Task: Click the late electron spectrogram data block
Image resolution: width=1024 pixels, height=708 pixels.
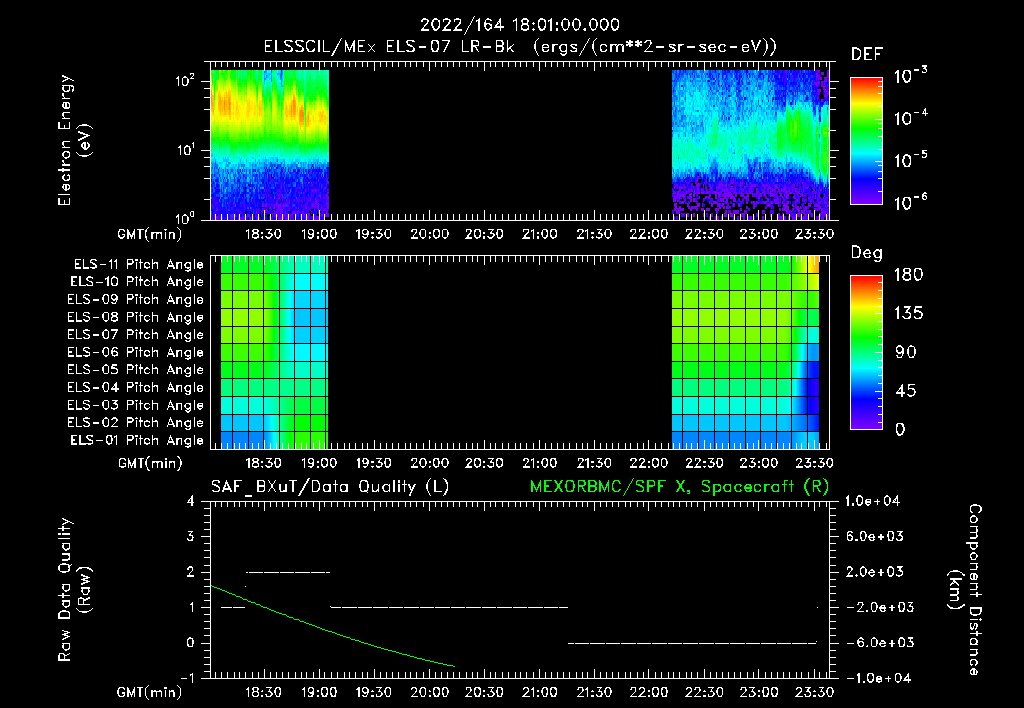Action: (x=750, y=144)
